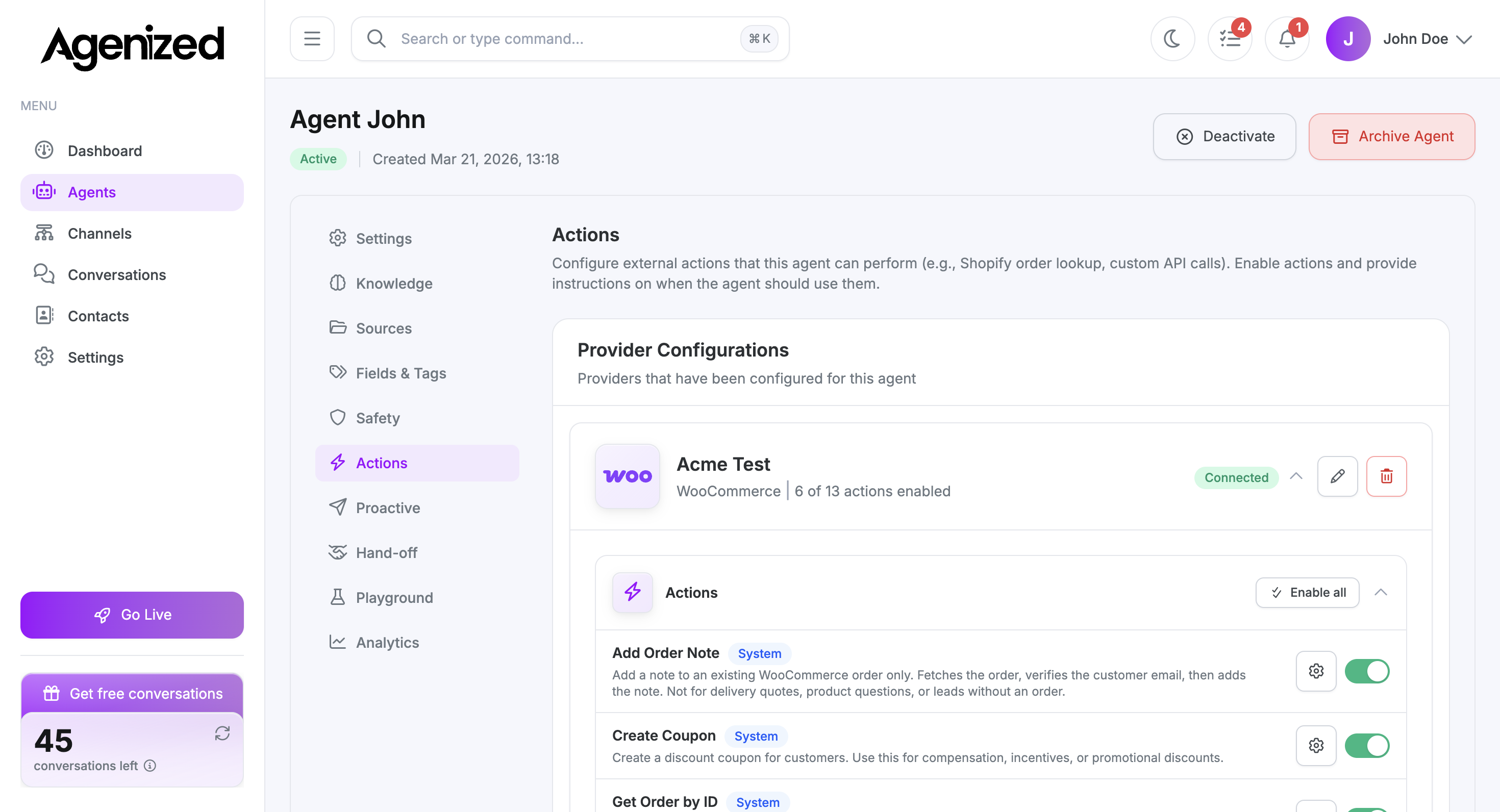1500x812 pixels.
Task: Click the Enable all button
Action: coord(1307,592)
